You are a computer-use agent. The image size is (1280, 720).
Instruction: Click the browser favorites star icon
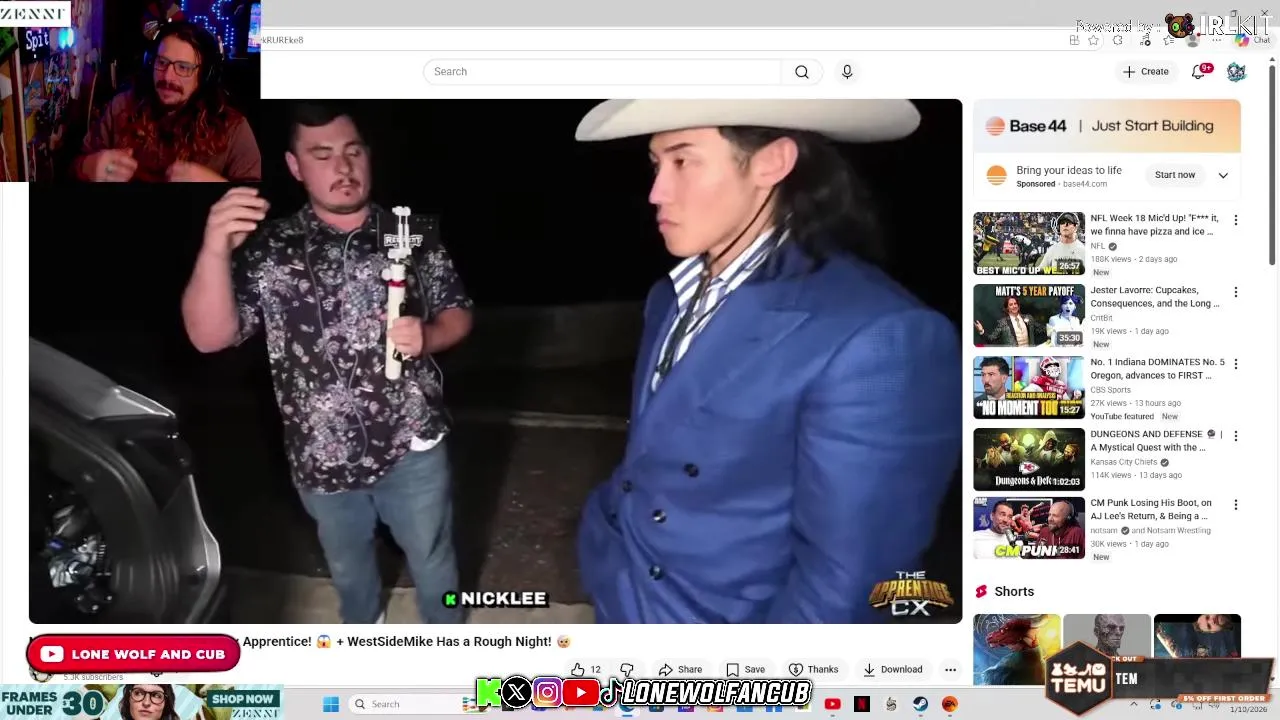tap(1093, 41)
